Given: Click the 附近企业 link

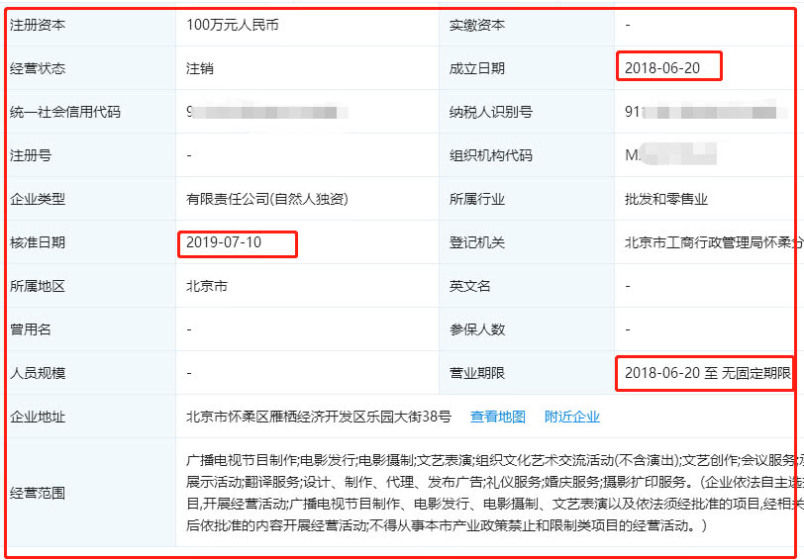Looking at the screenshot, I should (x=572, y=417).
